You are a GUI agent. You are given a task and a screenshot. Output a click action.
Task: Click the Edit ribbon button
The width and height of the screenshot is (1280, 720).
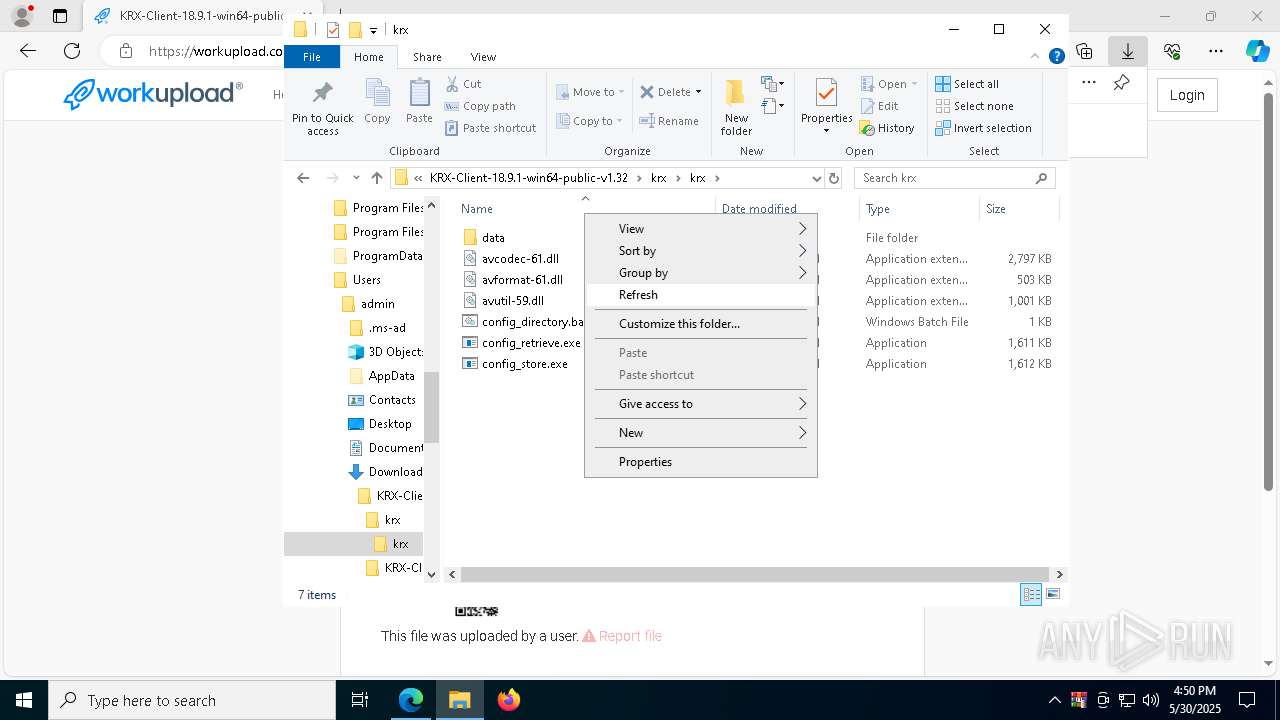tap(879, 106)
